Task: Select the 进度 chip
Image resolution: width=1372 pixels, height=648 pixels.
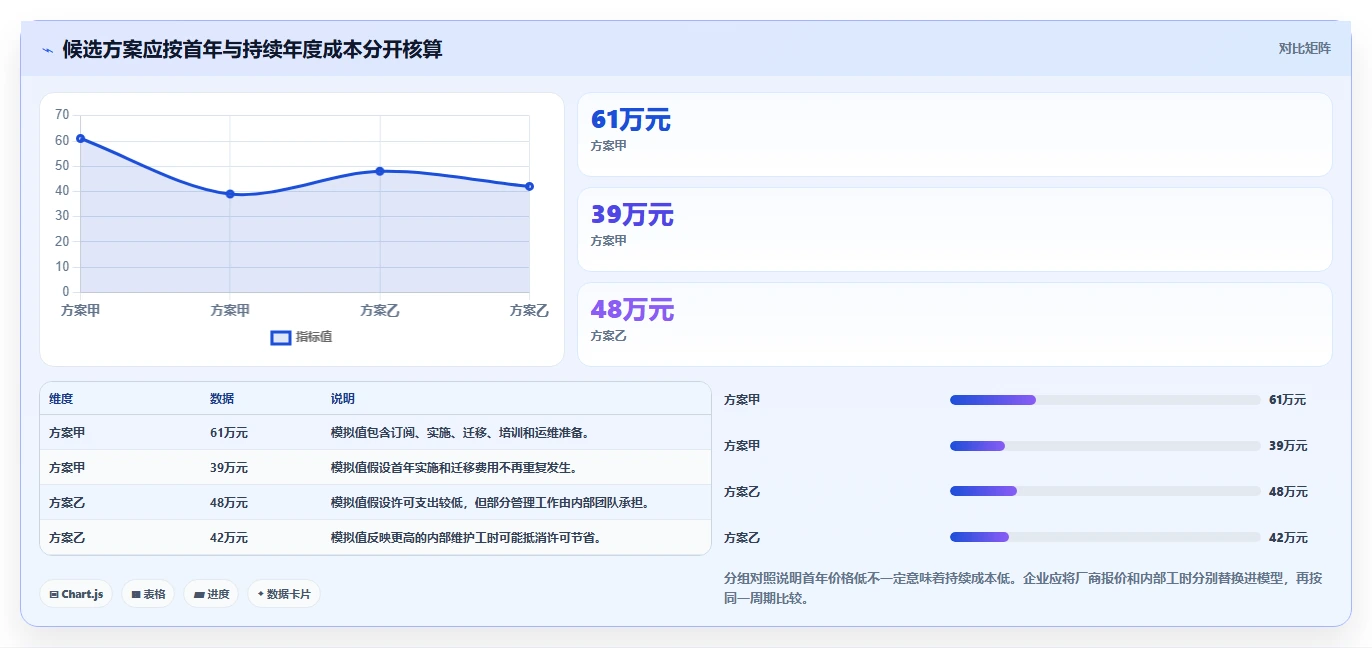Action: click(211, 594)
